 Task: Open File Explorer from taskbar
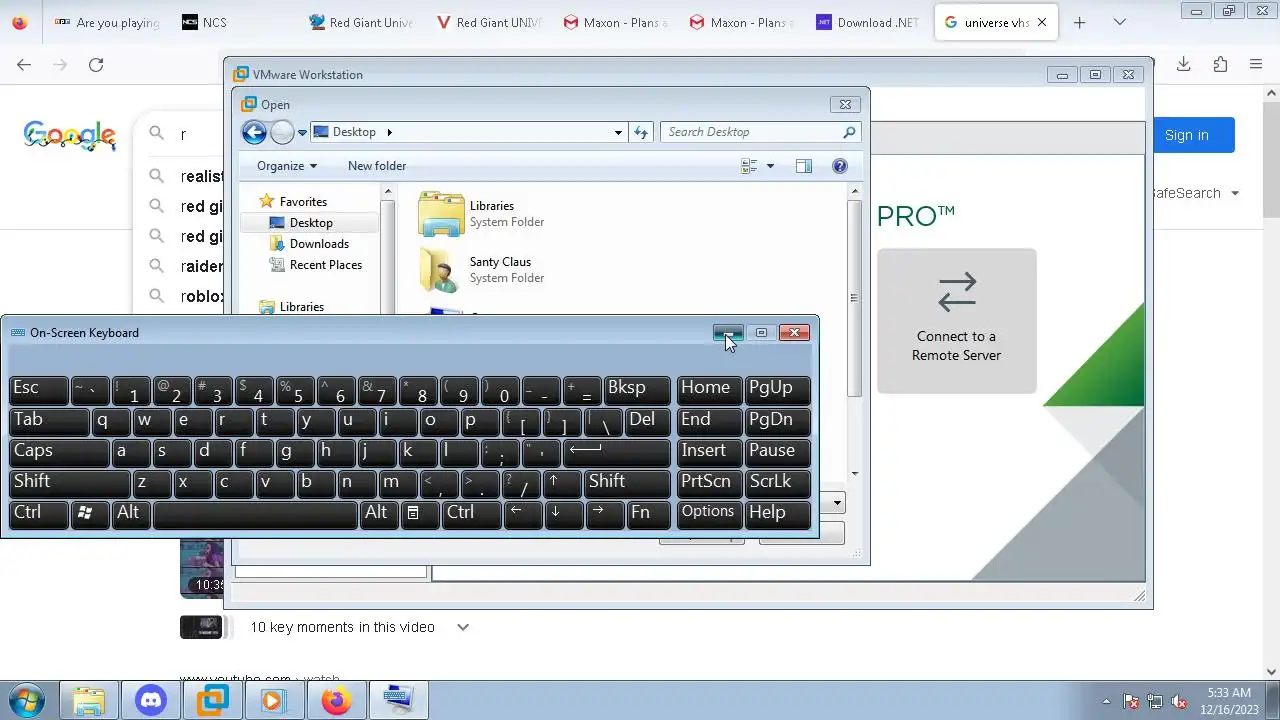pyautogui.click(x=89, y=700)
